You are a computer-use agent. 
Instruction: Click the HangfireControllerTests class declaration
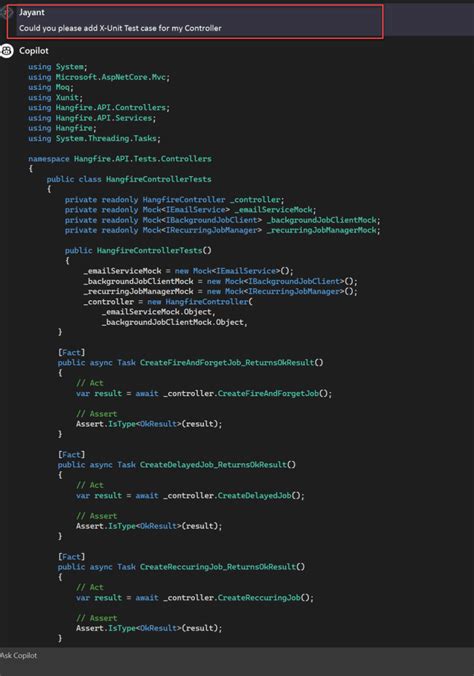[129, 179]
